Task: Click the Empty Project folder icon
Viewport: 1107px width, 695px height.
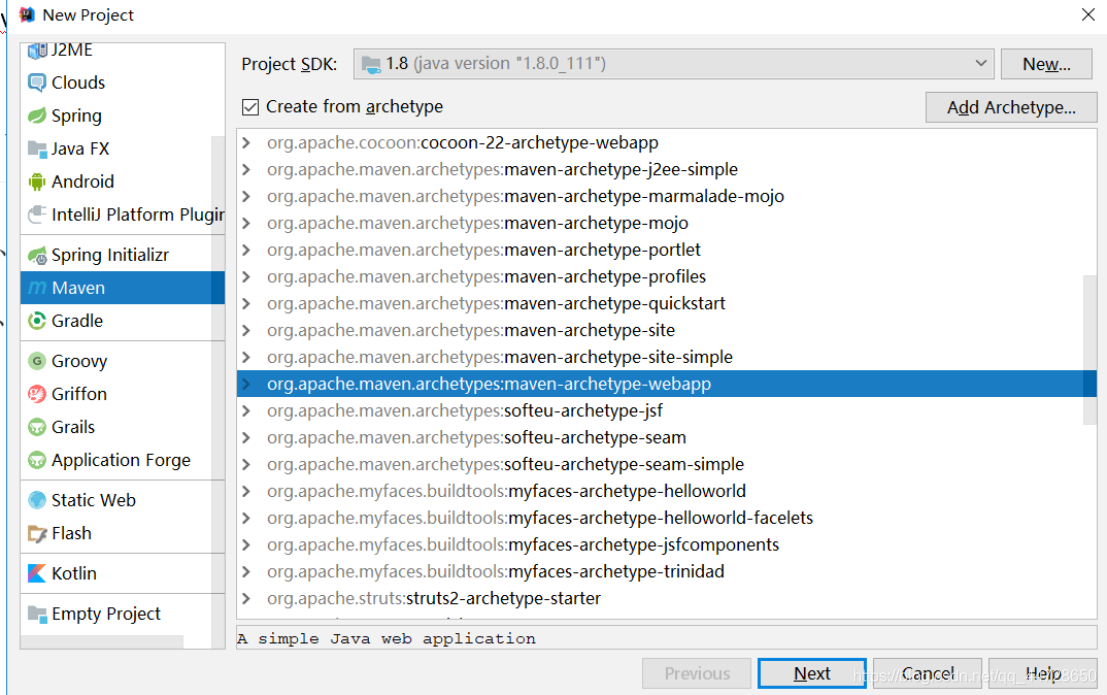Action: pyautogui.click(x=37, y=613)
